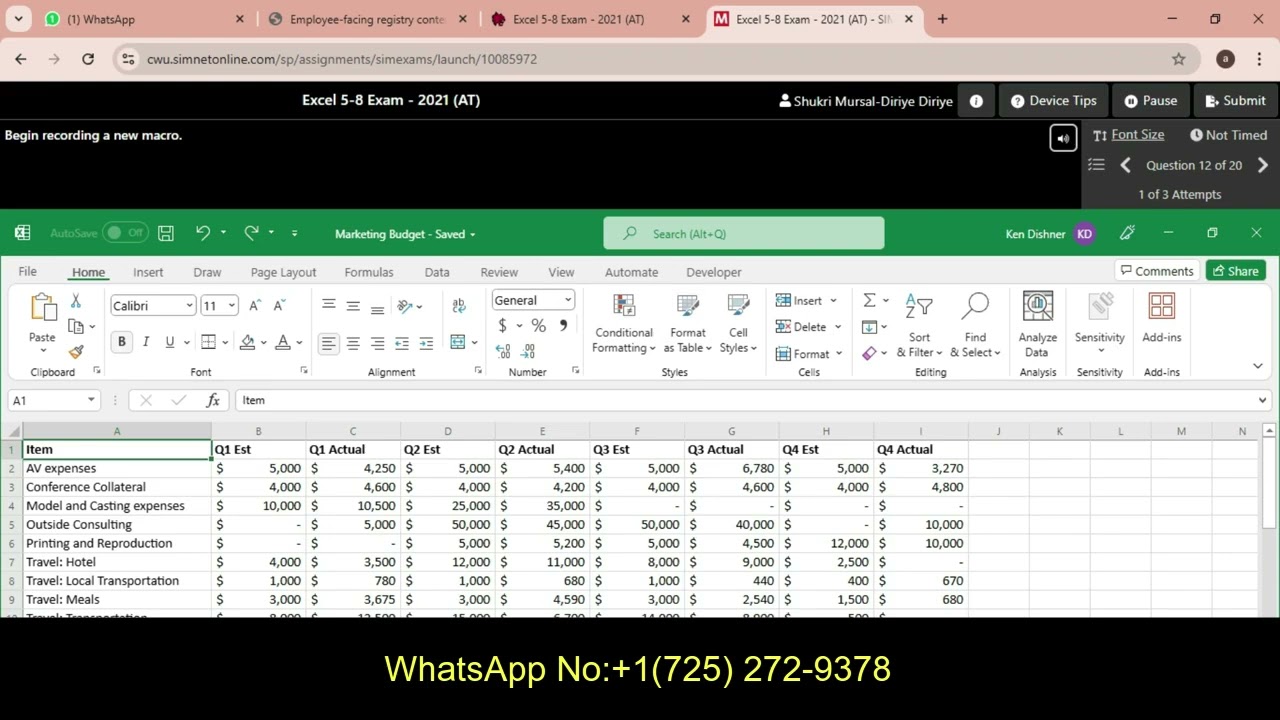Toggle Underline formatting
The width and height of the screenshot is (1280, 720).
pos(170,342)
